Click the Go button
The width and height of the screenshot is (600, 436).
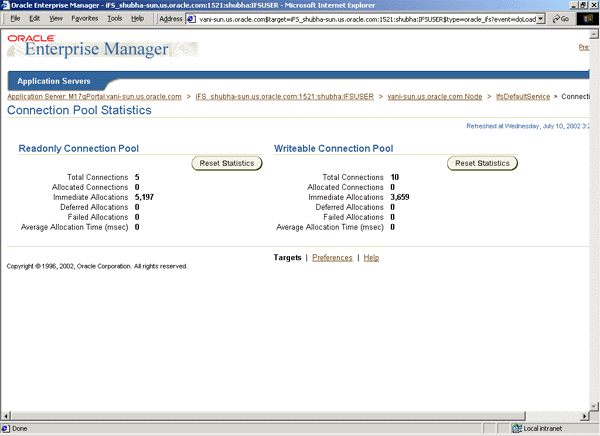coord(561,19)
